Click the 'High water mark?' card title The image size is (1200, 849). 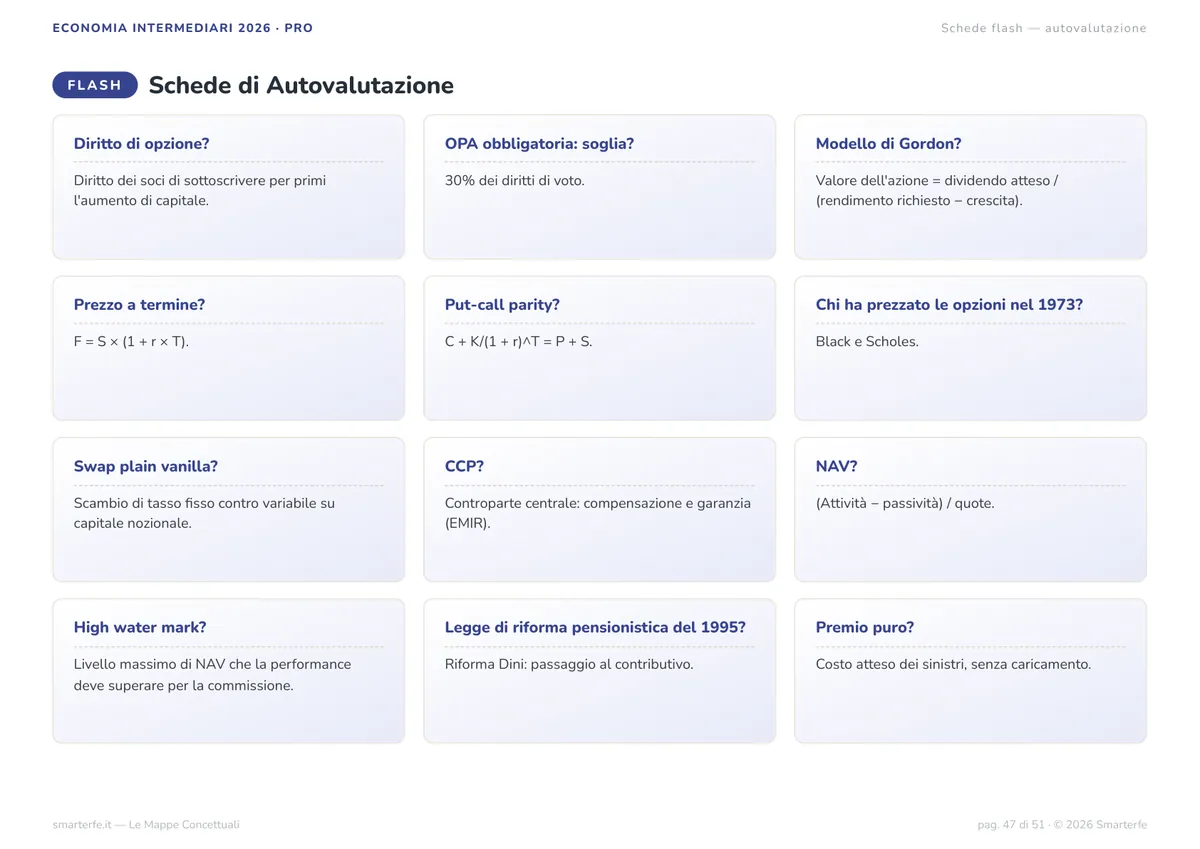tap(140, 627)
